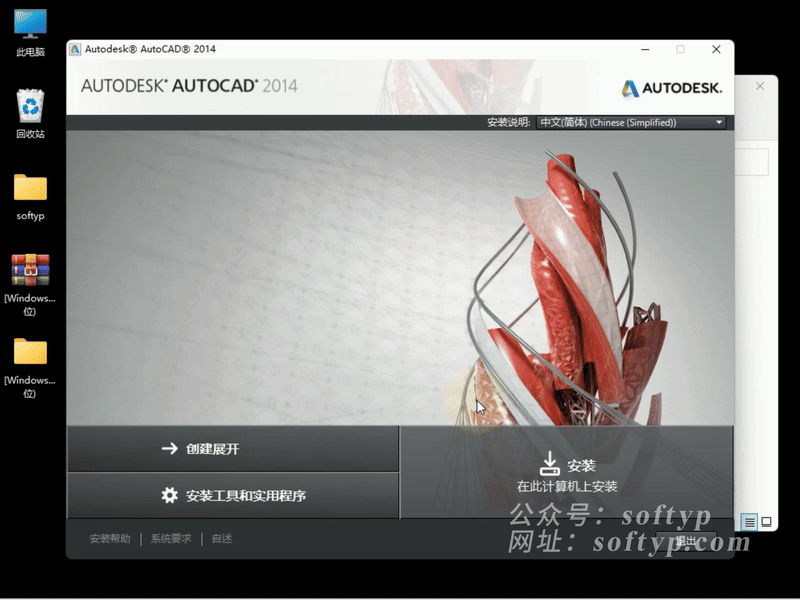Click 安装 在此计算机上安装 button
The image size is (800, 600).
pos(567,472)
